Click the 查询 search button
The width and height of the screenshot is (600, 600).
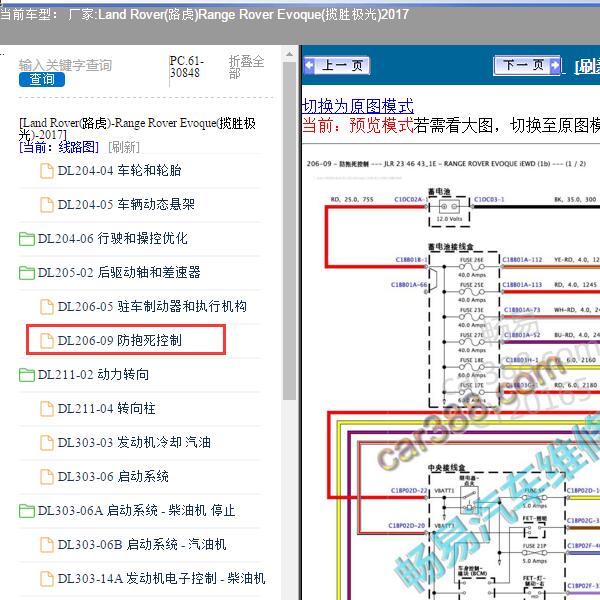42,80
